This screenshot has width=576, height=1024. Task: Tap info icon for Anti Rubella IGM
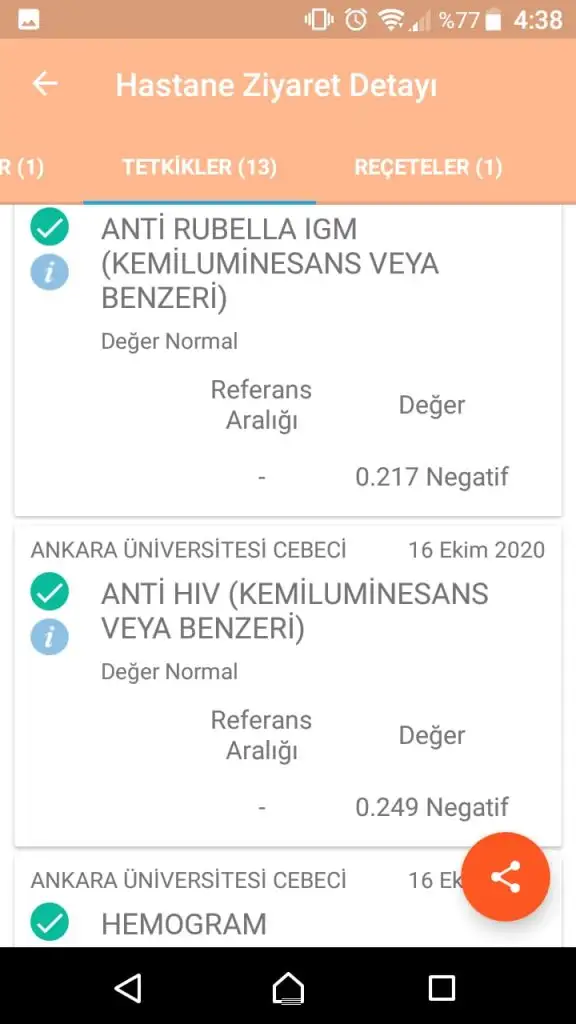(50, 272)
